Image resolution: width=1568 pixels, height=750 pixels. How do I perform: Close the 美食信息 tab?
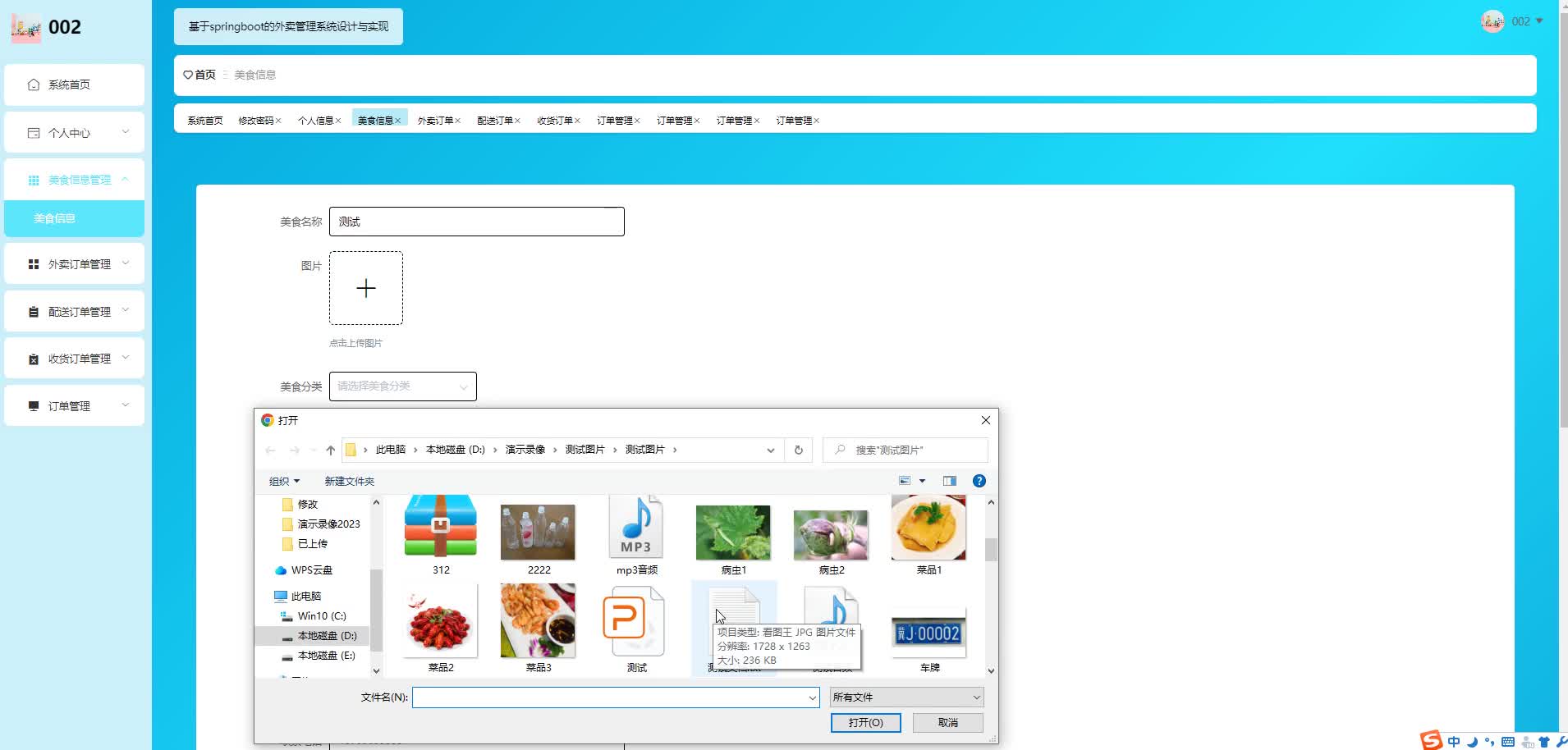398,121
